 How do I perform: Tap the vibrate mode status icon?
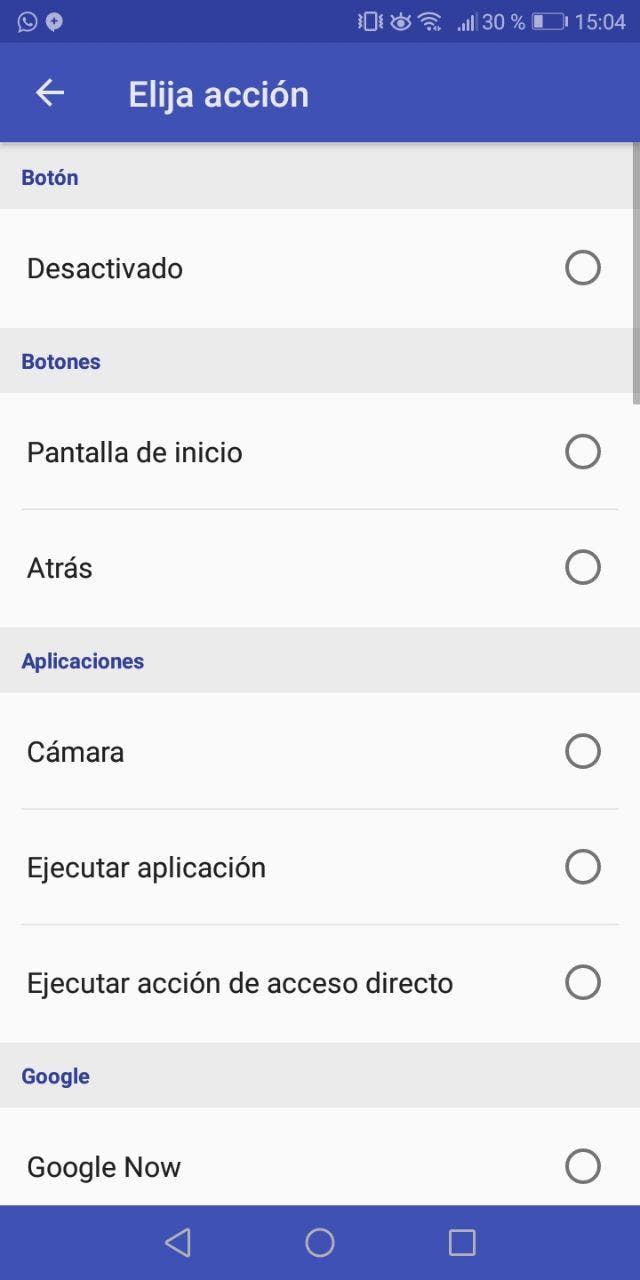[x=370, y=21]
